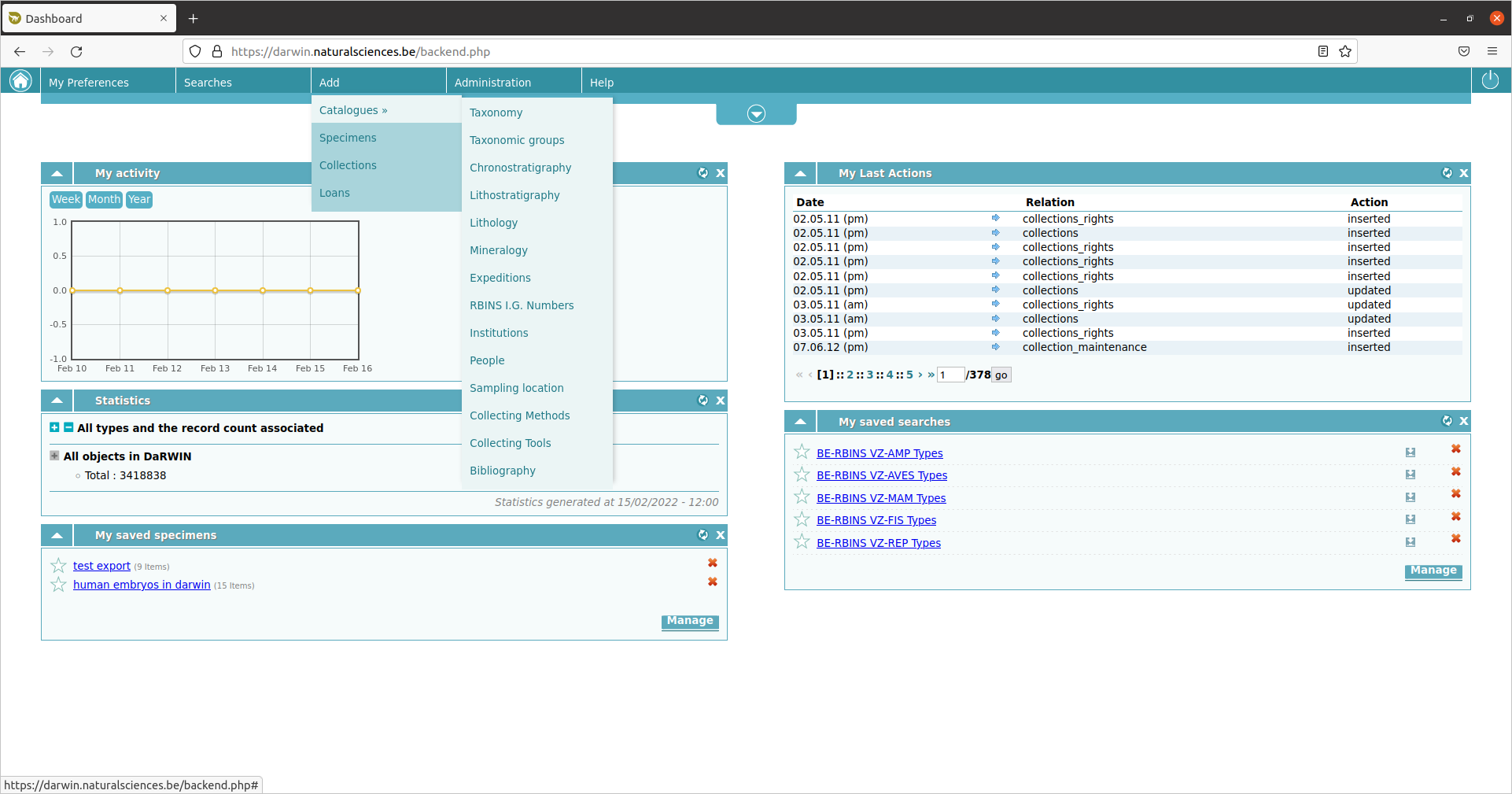1512x794 pixels.
Task: Refresh the My Last Actions widget
Action: click(1446, 173)
